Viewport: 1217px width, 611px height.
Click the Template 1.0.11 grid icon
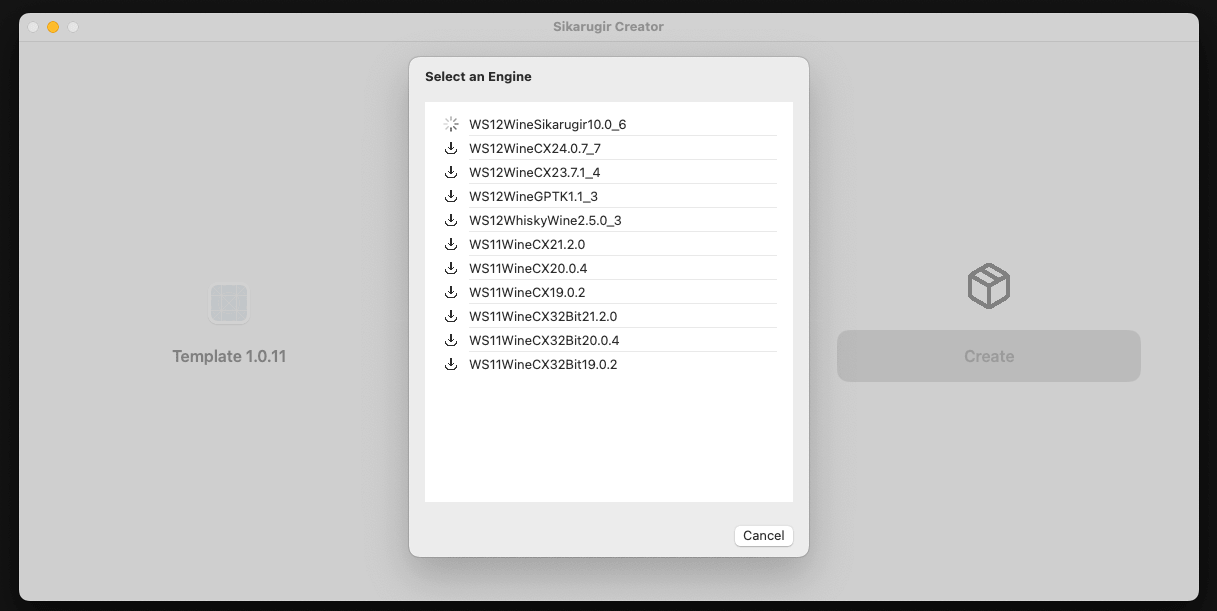tap(229, 303)
